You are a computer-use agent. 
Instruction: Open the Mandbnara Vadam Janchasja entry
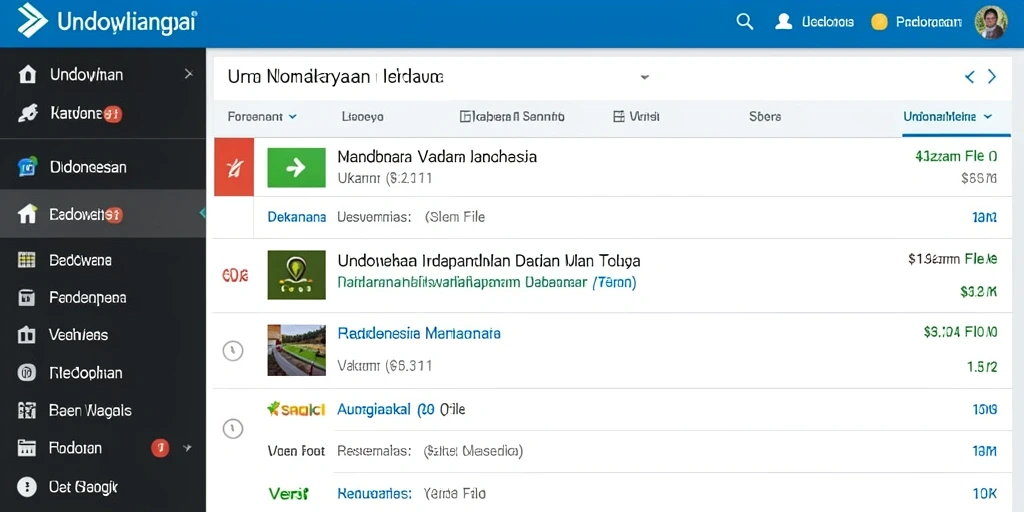point(437,157)
